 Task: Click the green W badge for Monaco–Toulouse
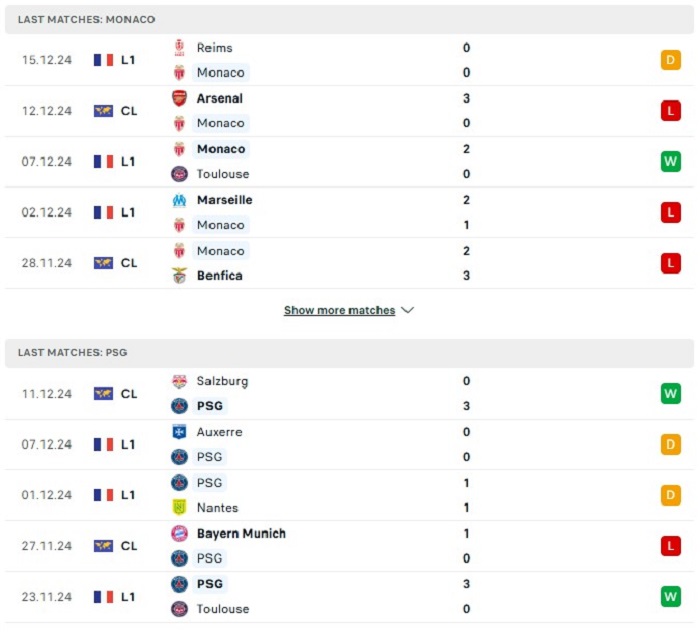[671, 161]
